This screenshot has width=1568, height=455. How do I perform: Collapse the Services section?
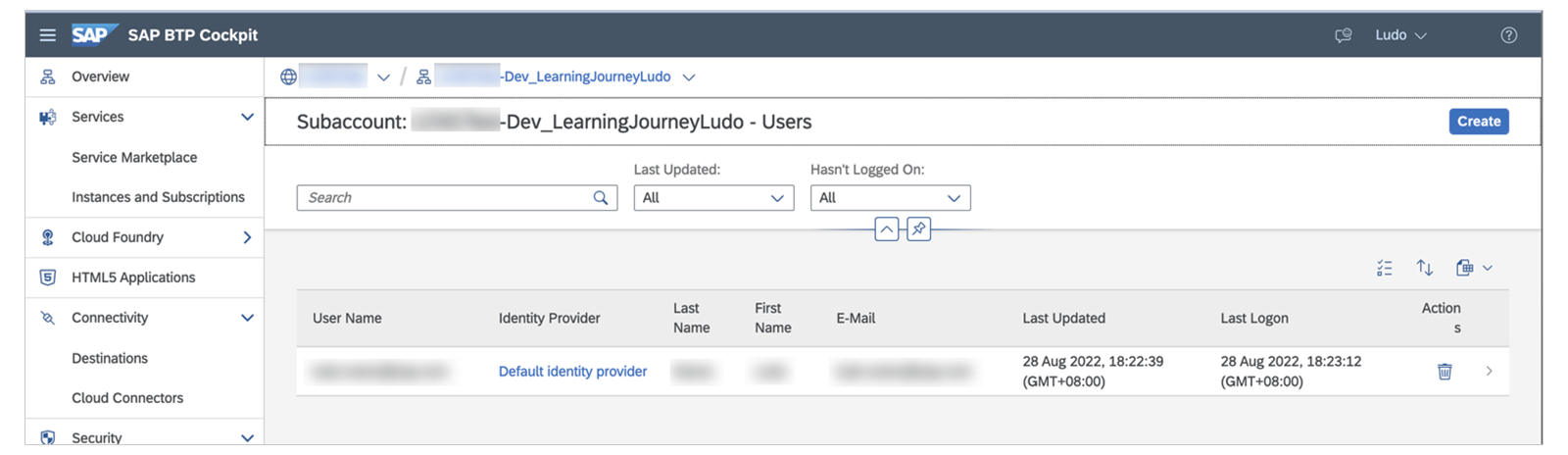247,117
